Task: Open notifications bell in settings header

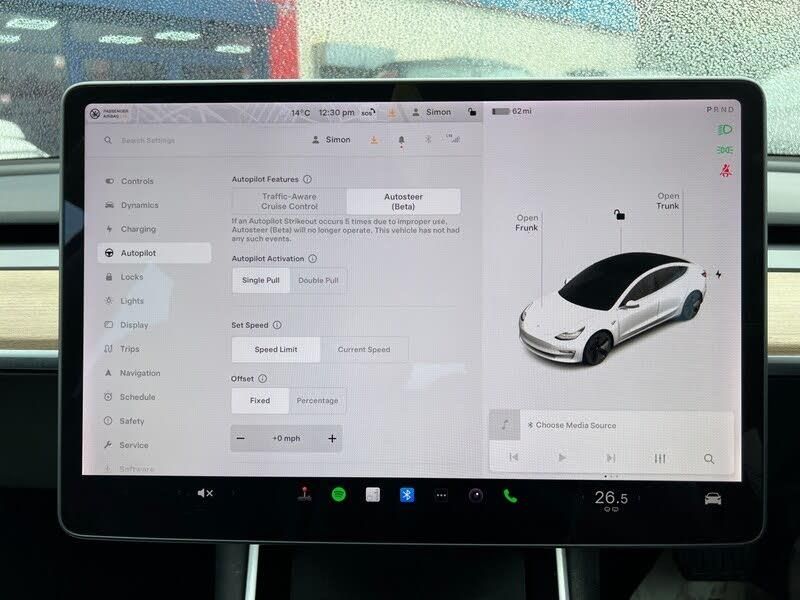Action: [402, 140]
